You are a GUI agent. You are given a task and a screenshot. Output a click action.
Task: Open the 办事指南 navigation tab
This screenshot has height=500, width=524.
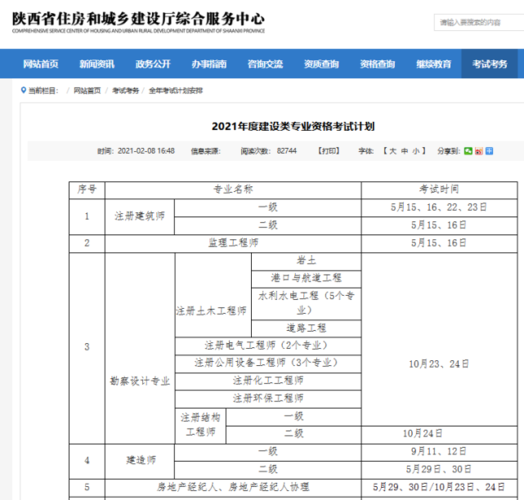[209, 64]
